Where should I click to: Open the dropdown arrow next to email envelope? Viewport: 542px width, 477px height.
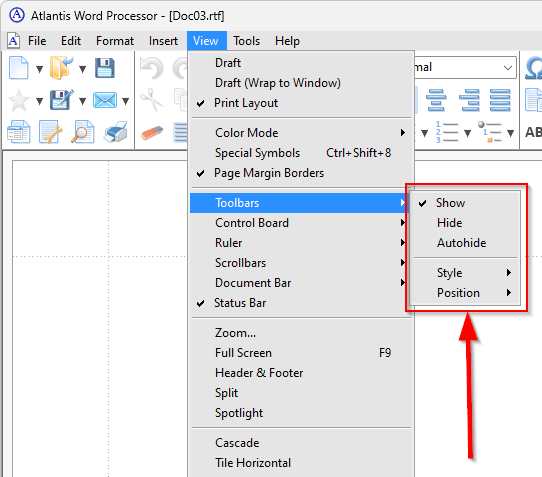click(x=126, y=101)
